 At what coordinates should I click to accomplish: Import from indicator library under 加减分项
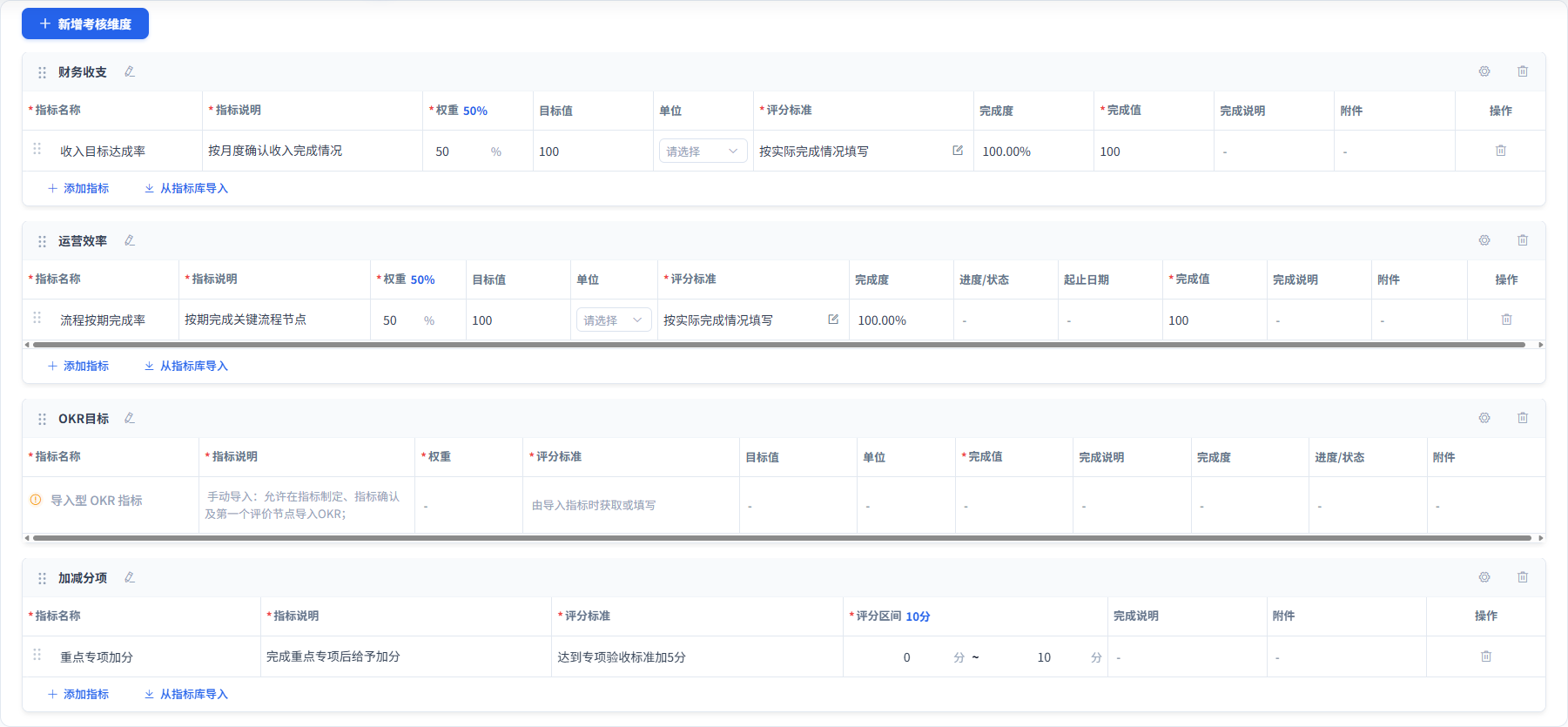pos(186,694)
